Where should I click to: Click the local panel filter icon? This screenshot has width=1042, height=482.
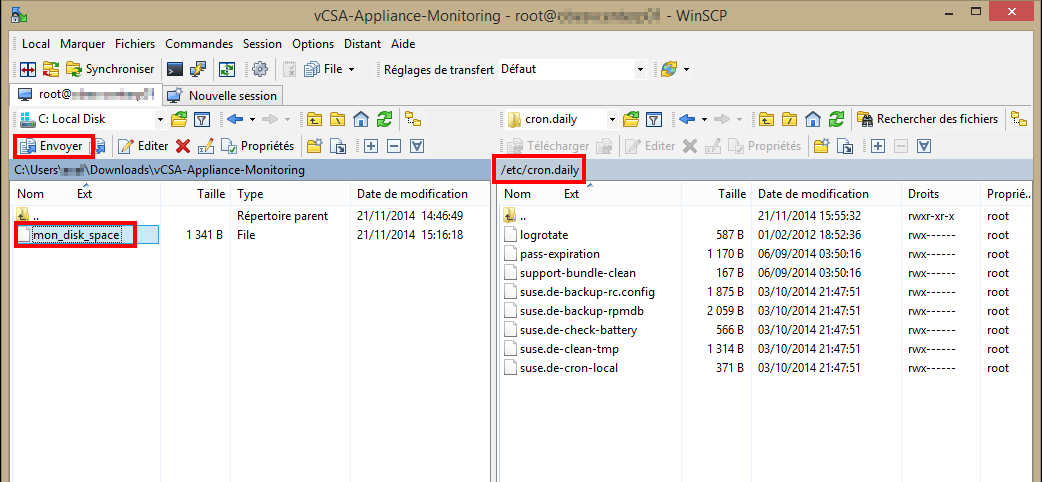click(x=201, y=119)
